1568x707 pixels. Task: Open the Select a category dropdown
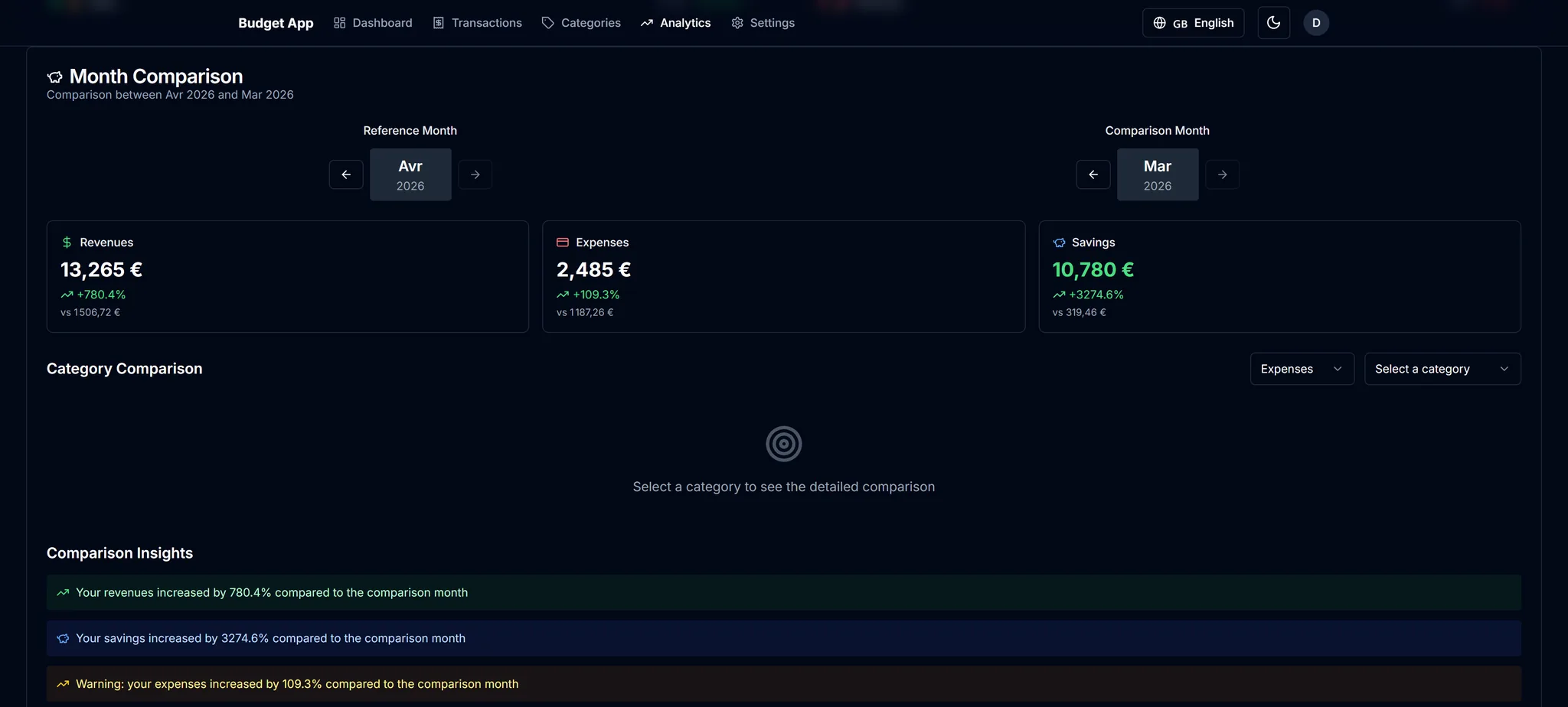coord(1442,369)
